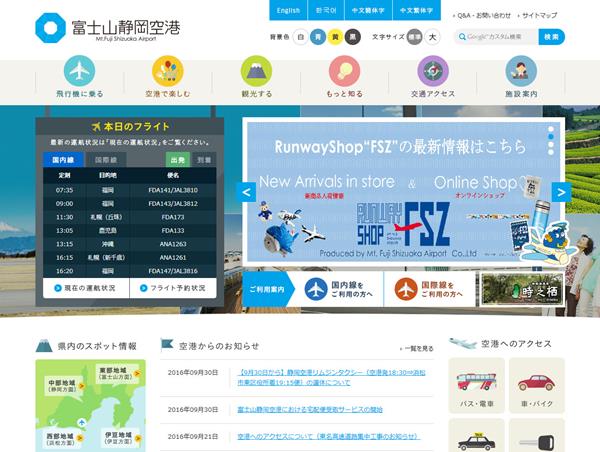Select the 到着 arrivals tab
Screen dimensions: 600x452
point(204,160)
